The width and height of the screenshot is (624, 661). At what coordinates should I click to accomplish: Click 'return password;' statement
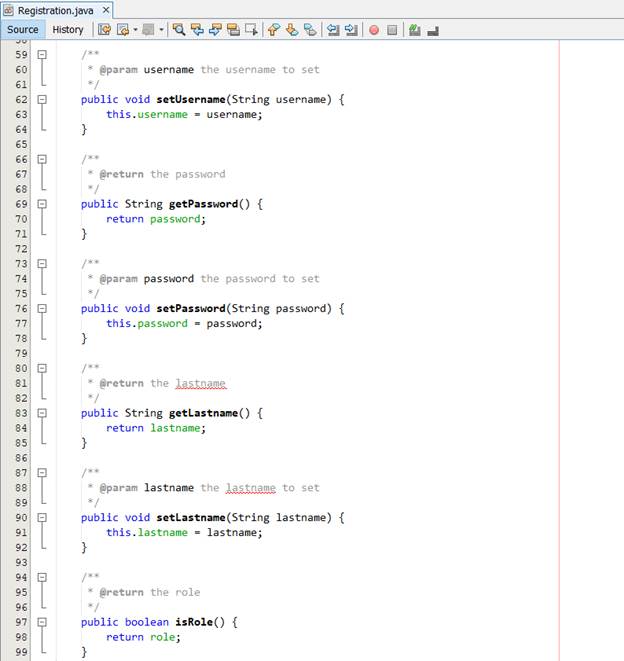click(x=156, y=219)
